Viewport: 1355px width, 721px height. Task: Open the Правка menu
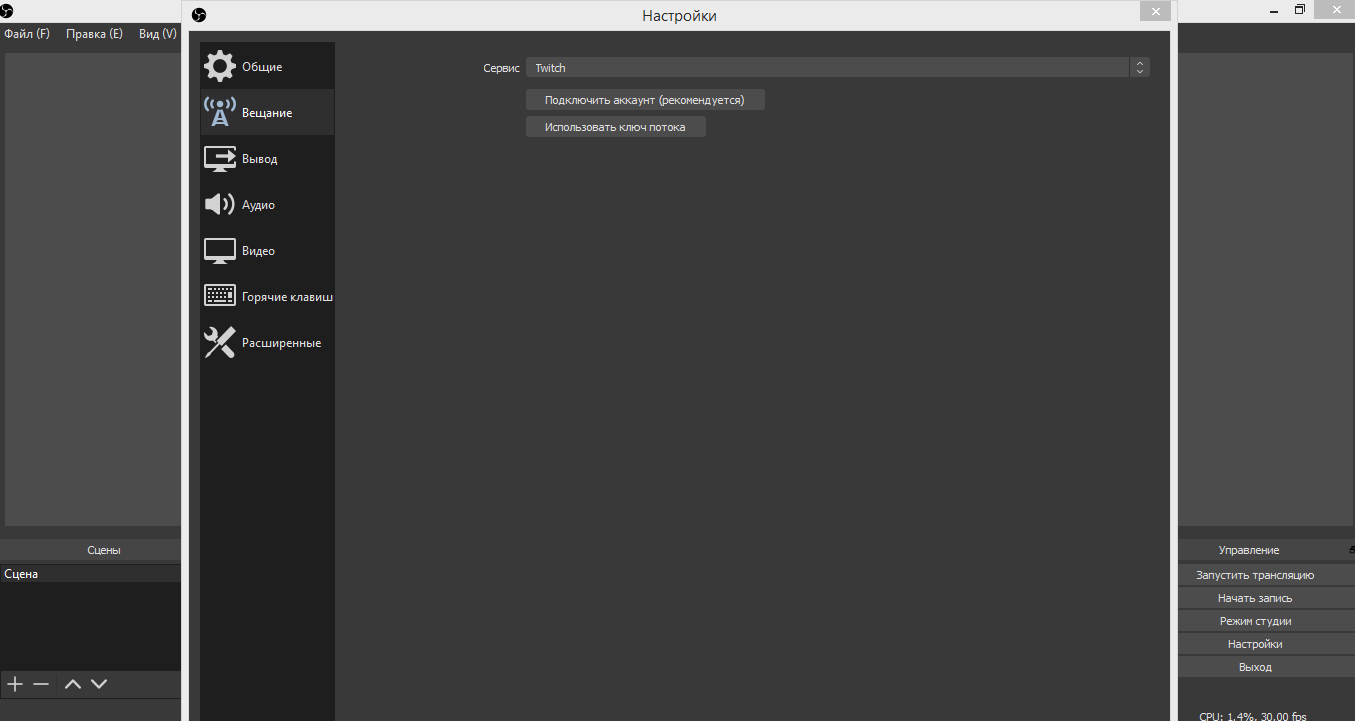[x=94, y=34]
